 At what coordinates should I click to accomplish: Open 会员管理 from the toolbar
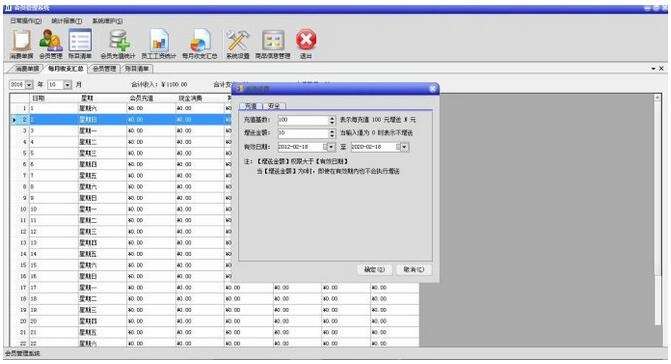(x=50, y=44)
